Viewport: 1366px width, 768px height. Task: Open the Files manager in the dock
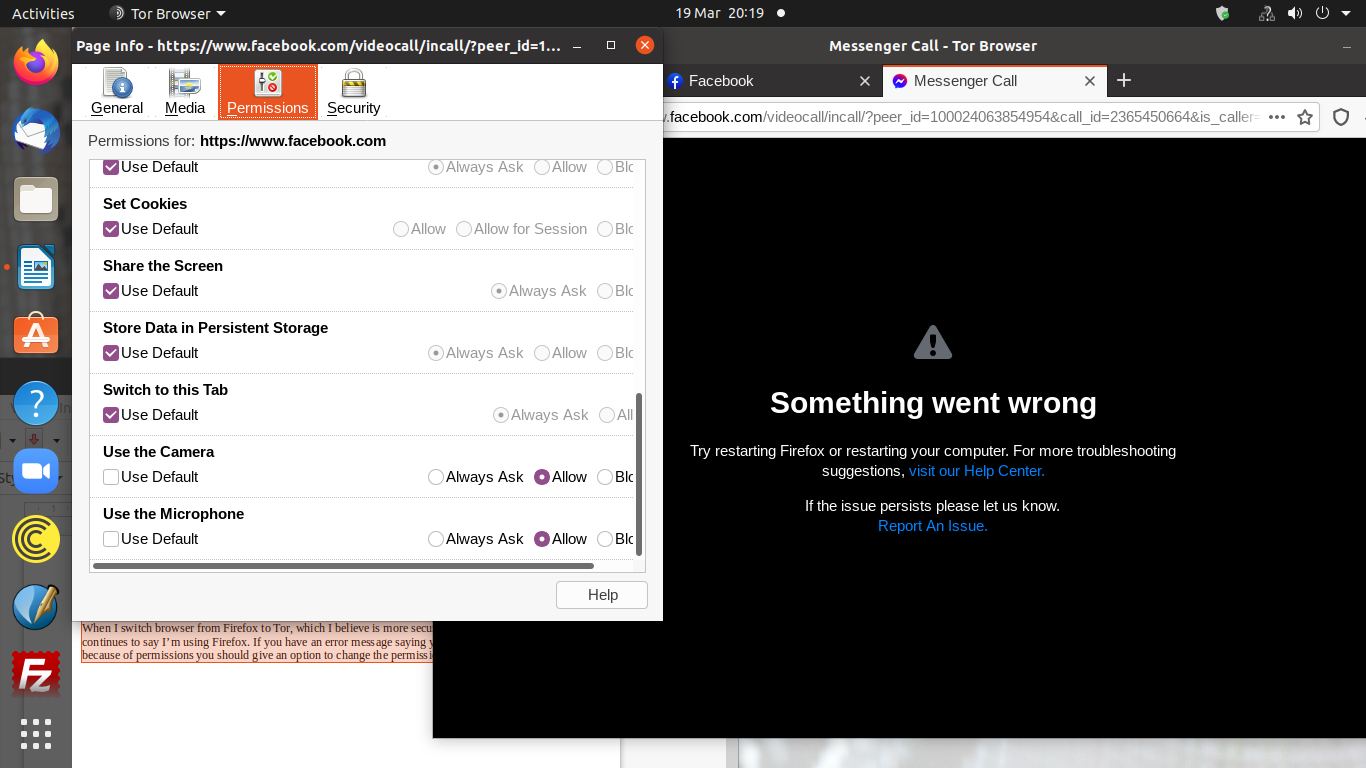36,199
